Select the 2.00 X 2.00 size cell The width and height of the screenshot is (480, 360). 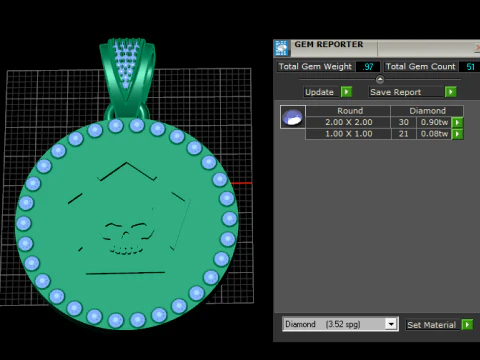[x=349, y=122]
